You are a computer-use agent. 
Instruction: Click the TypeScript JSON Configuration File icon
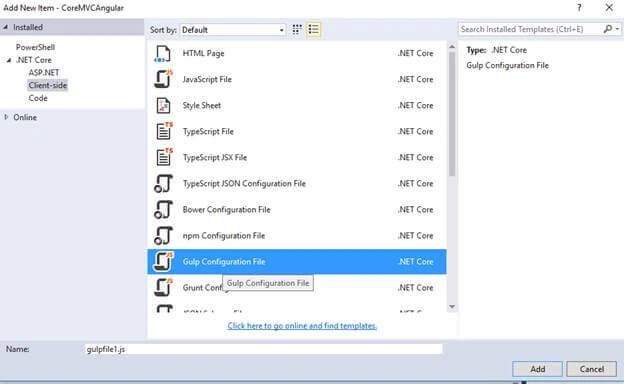163,183
